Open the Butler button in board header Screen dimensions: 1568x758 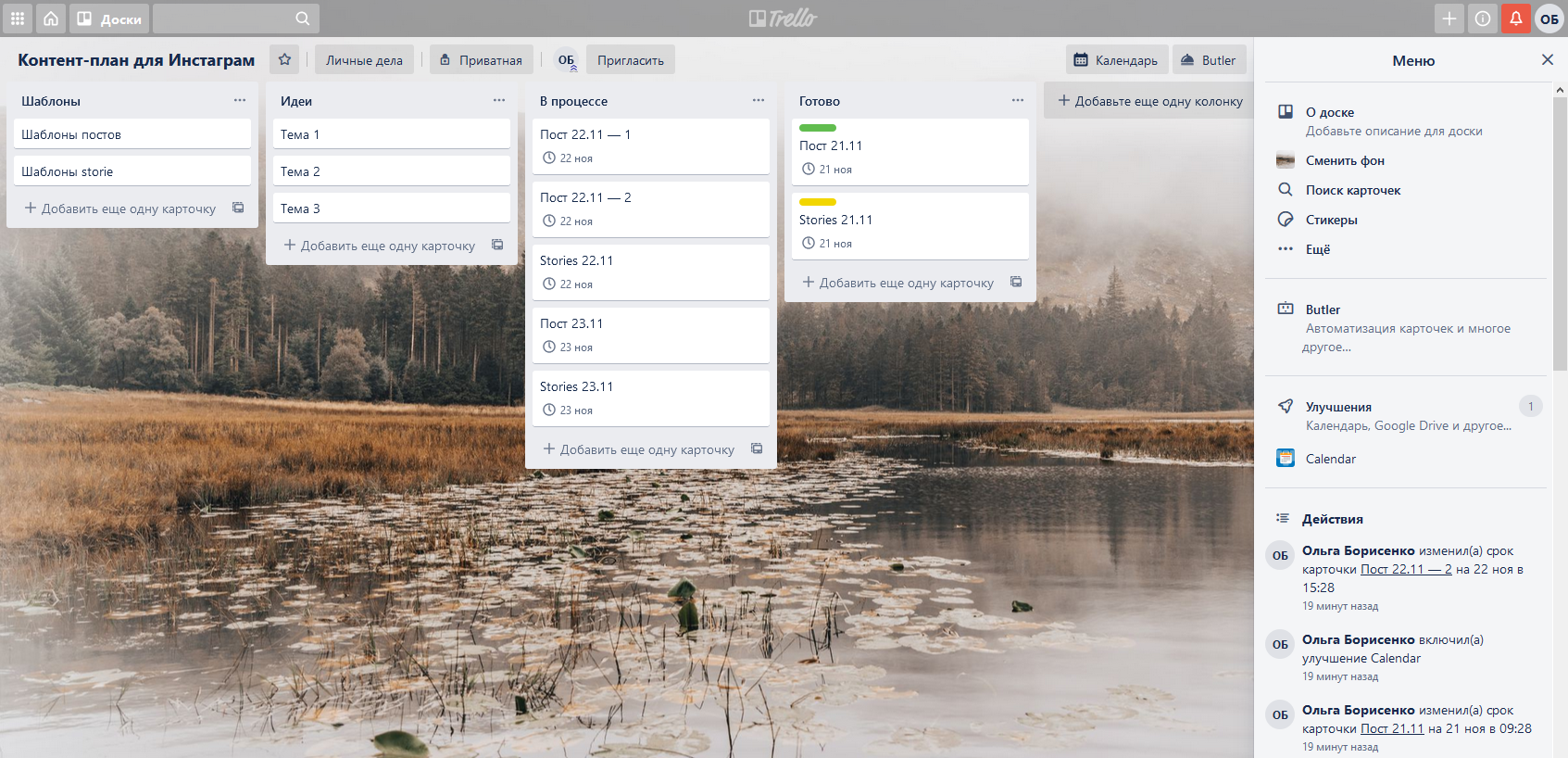(1210, 60)
